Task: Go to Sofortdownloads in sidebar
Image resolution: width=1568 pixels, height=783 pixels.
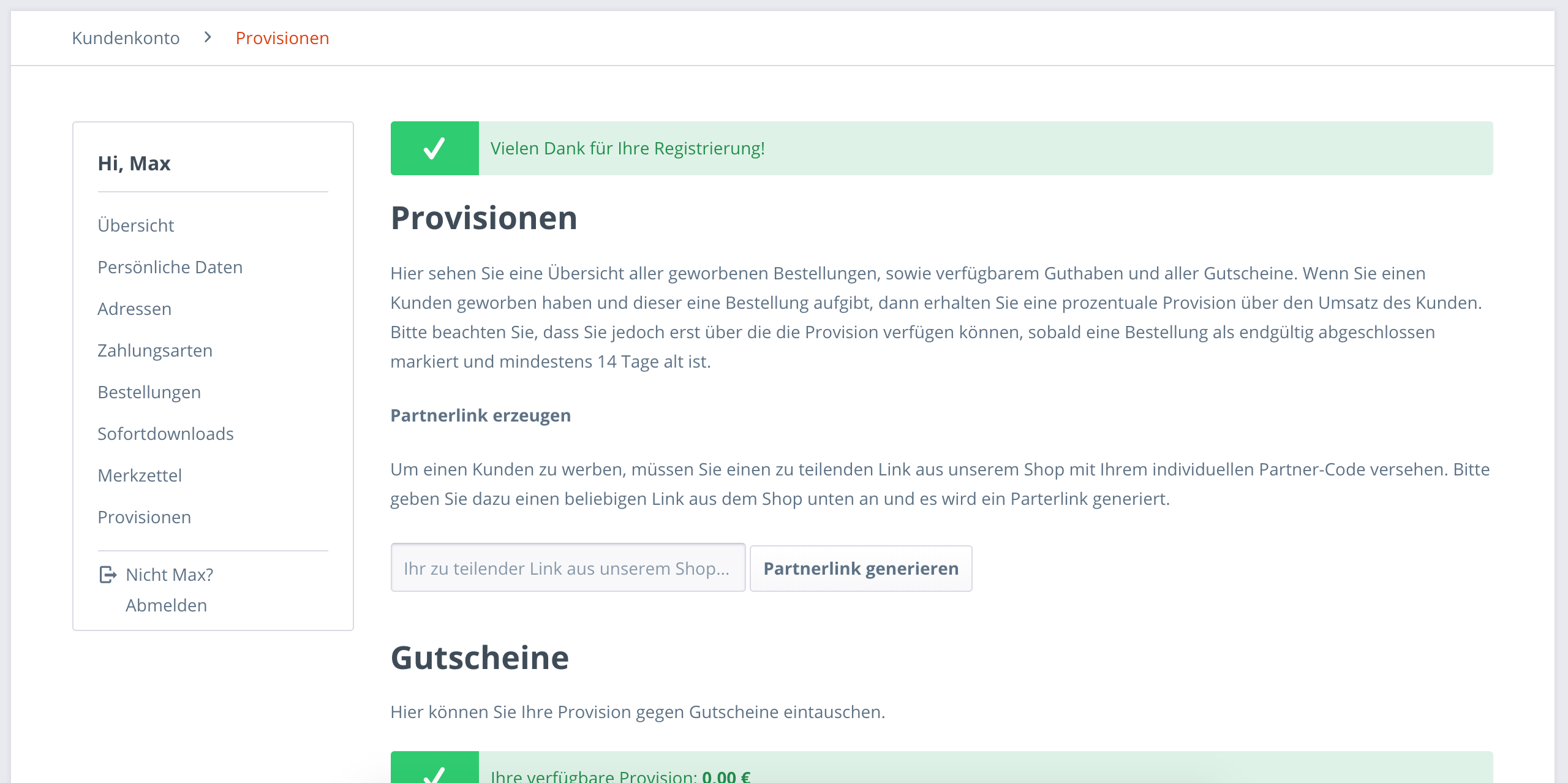Action: (x=165, y=434)
